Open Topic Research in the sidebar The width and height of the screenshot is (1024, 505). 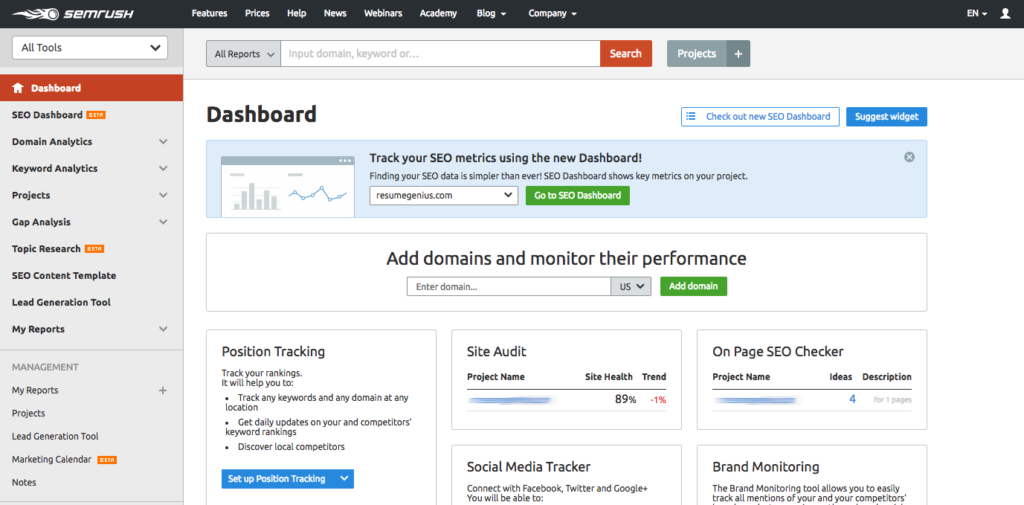(46, 249)
